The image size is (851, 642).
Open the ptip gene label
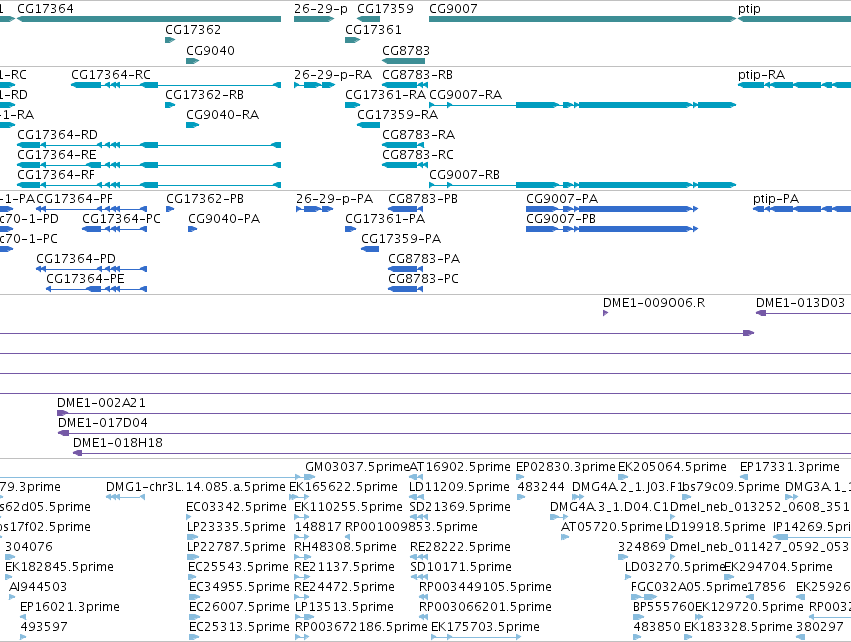pos(750,9)
